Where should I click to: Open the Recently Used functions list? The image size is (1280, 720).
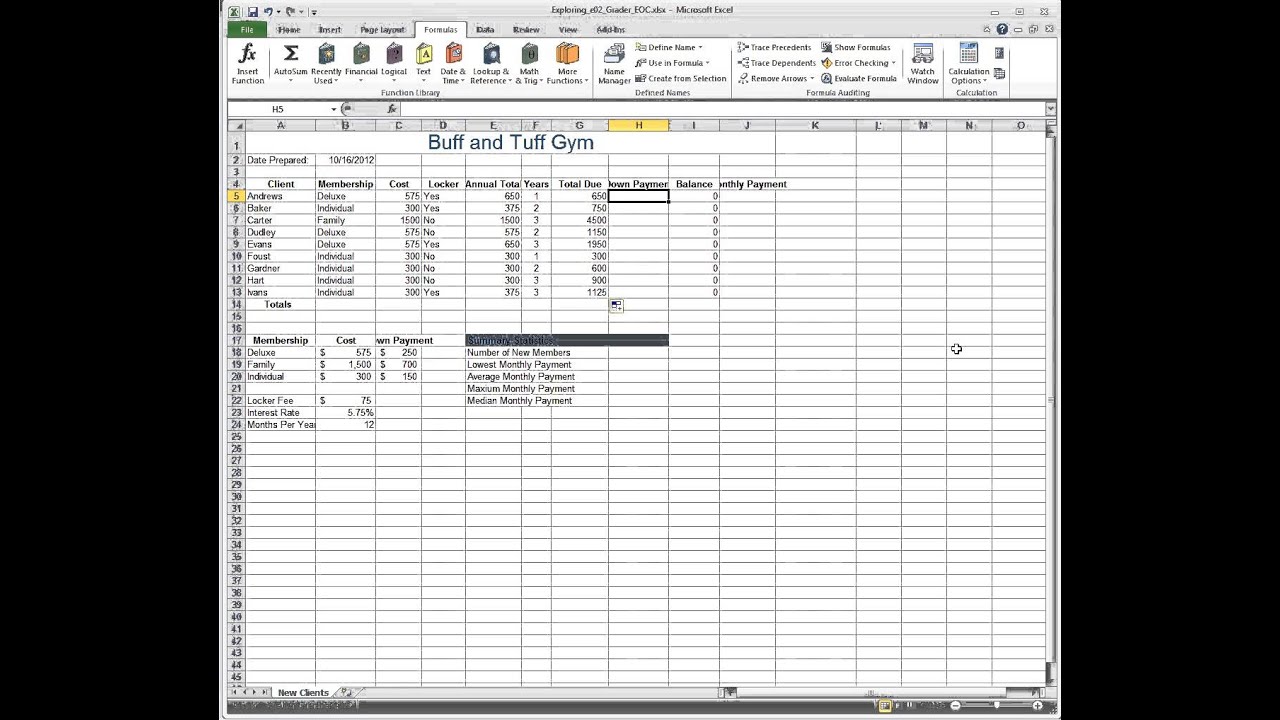[326, 64]
